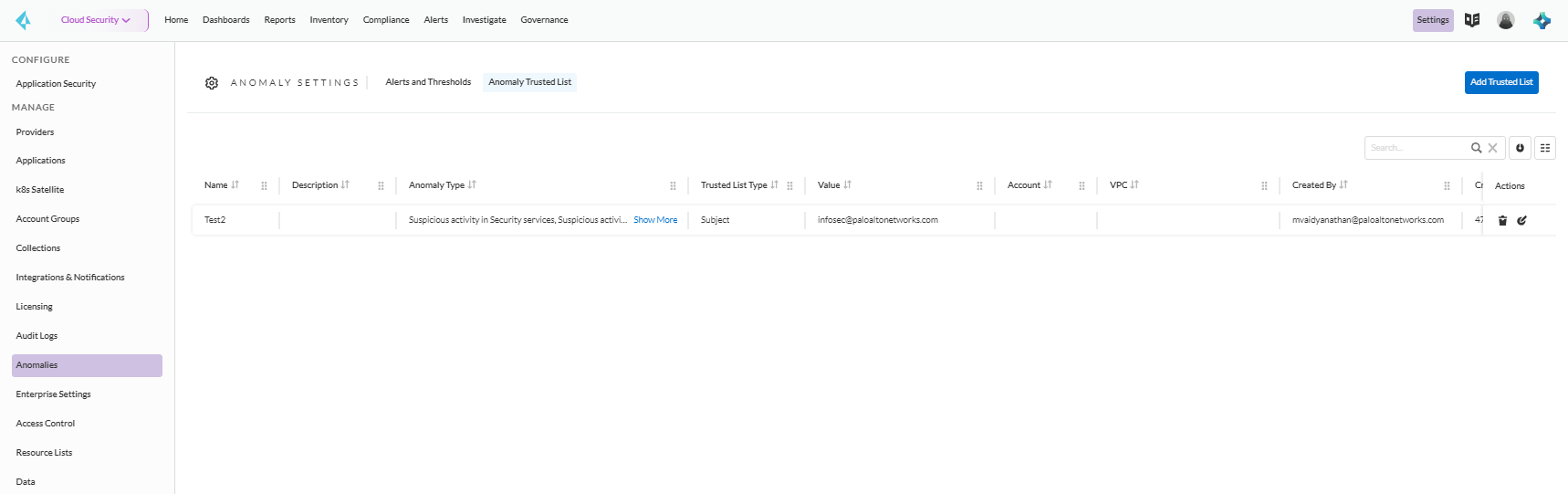Click Anomaly Type column drag handle

674,186
